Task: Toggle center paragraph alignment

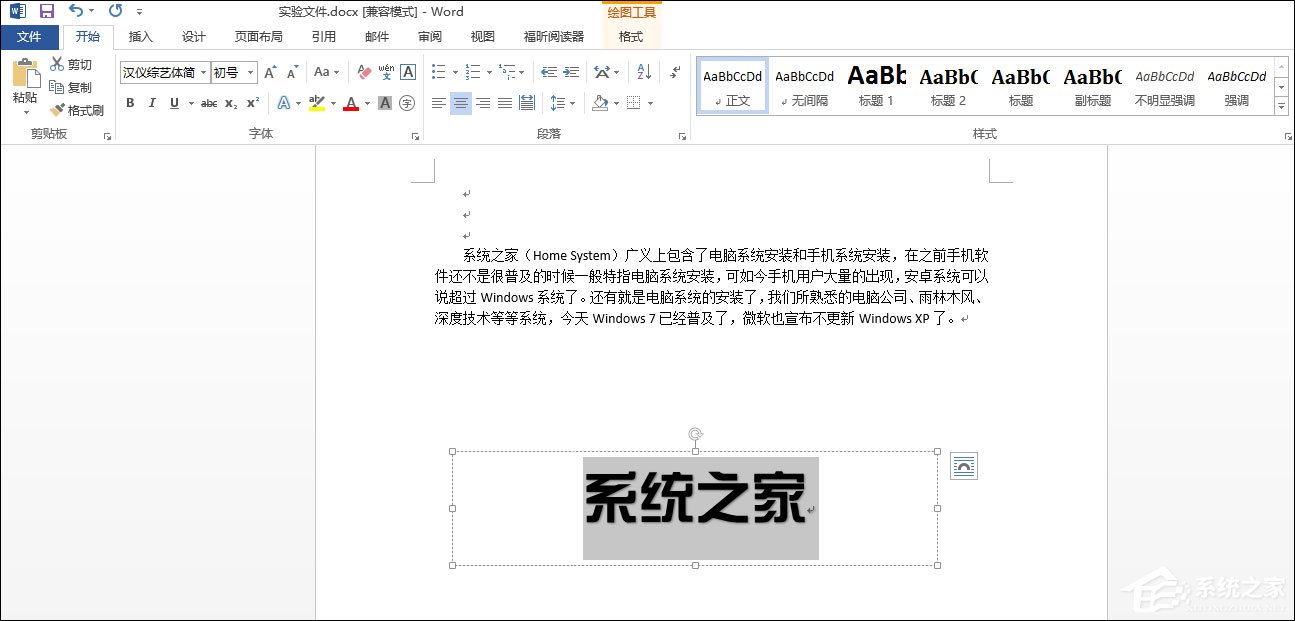Action: tap(460, 103)
